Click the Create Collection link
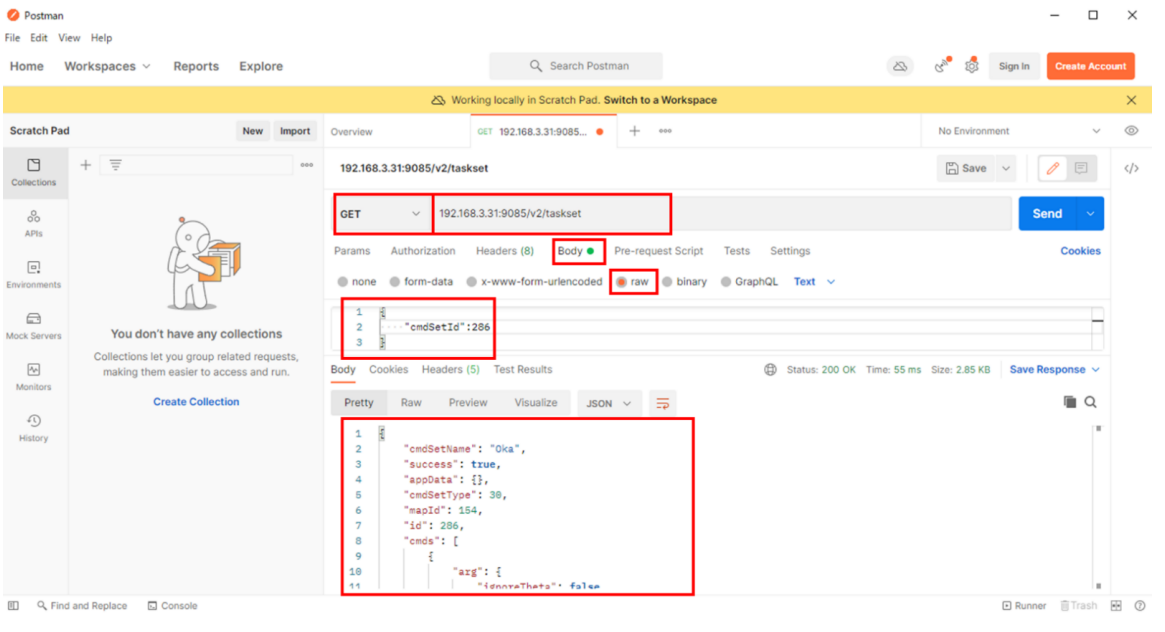This screenshot has height=632, width=1165. tap(196, 402)
